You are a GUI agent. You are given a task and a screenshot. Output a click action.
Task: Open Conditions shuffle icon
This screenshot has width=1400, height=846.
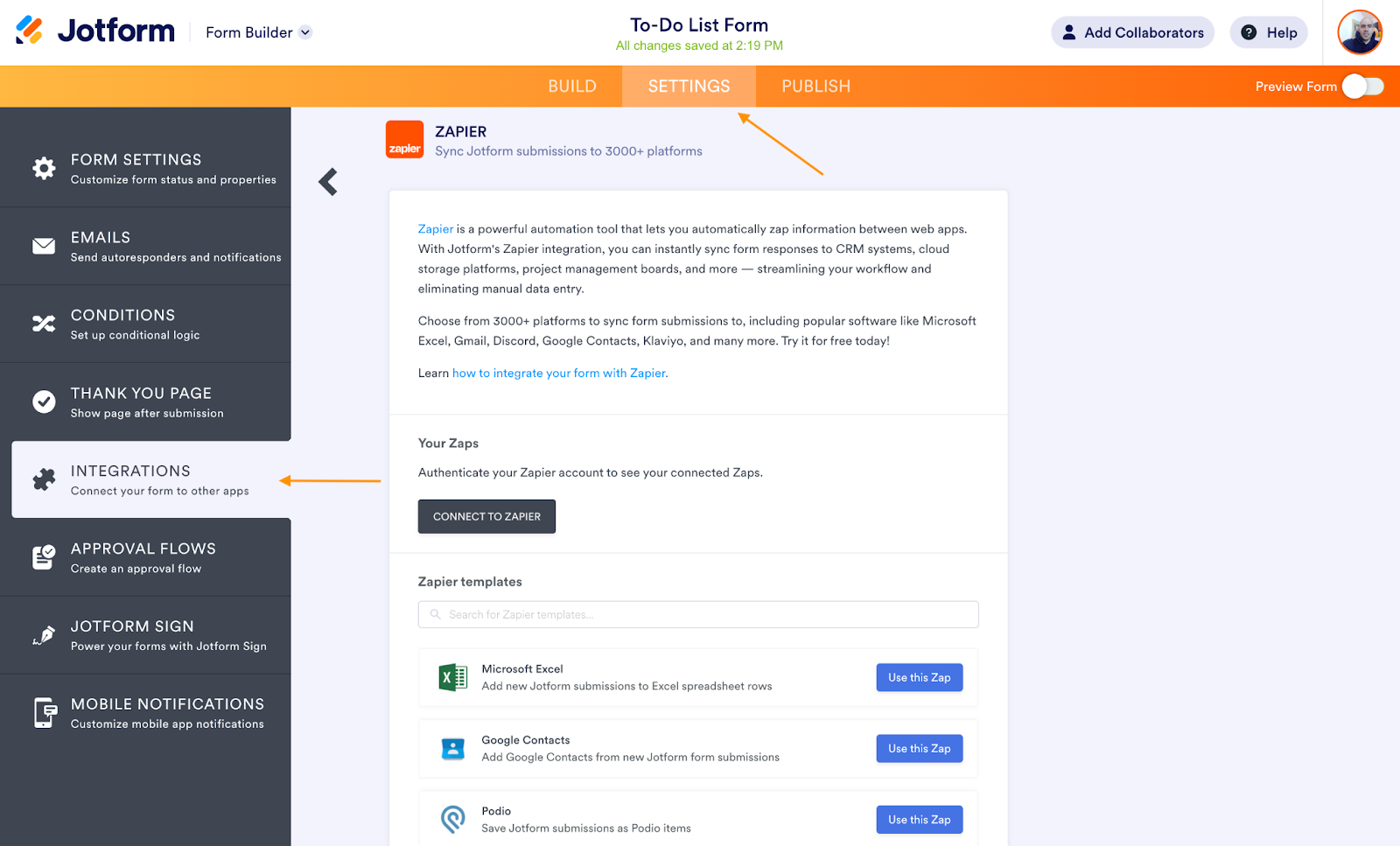click(44, 324)
